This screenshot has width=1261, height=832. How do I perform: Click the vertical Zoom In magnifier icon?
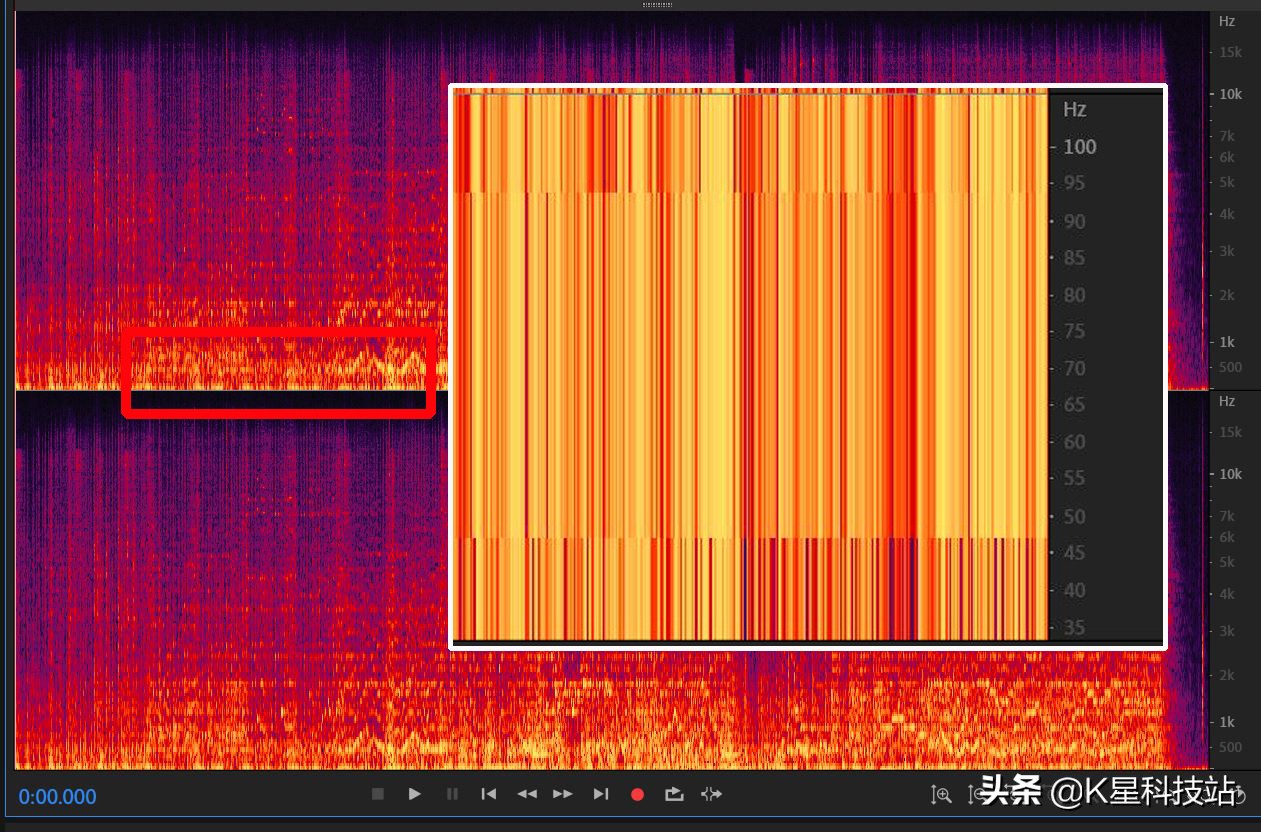[x=941, y=794]
